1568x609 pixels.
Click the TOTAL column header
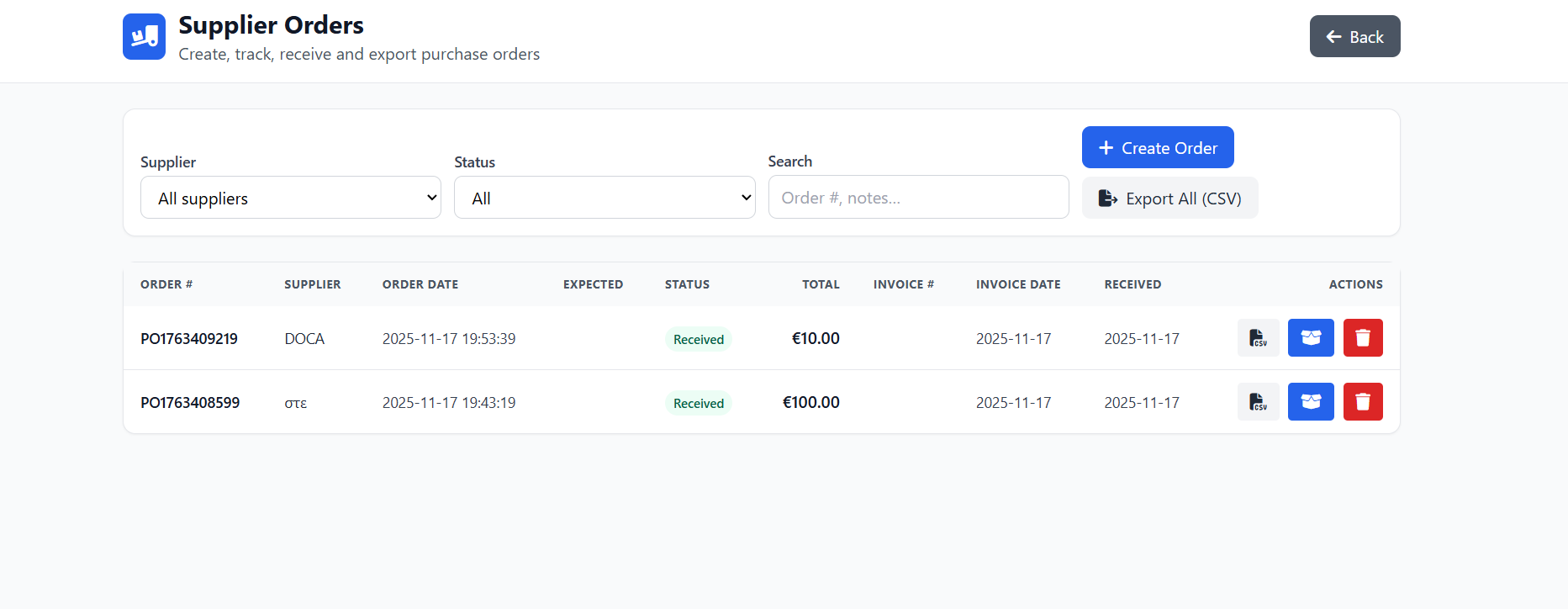point(821,284)
